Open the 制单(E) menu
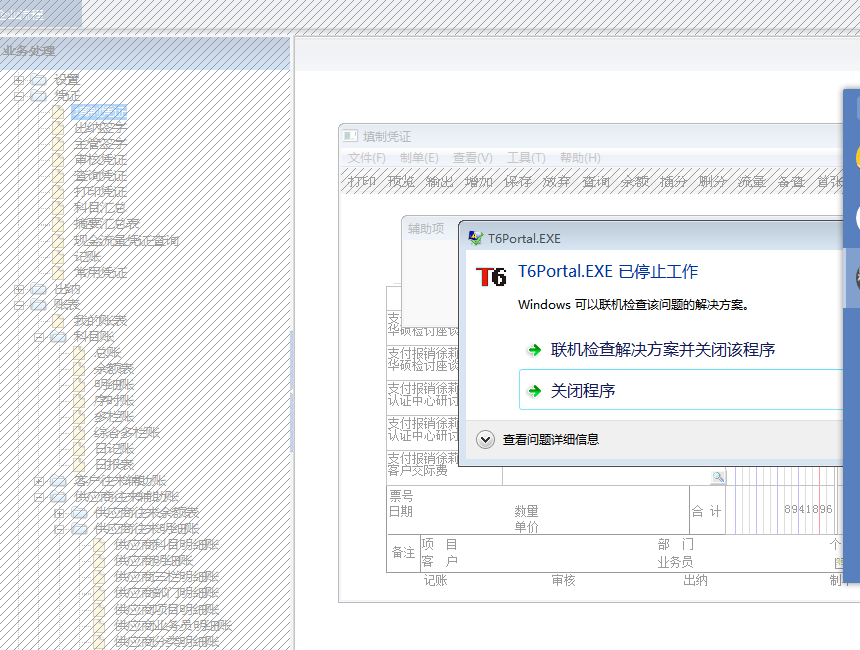 click(419, 158)
